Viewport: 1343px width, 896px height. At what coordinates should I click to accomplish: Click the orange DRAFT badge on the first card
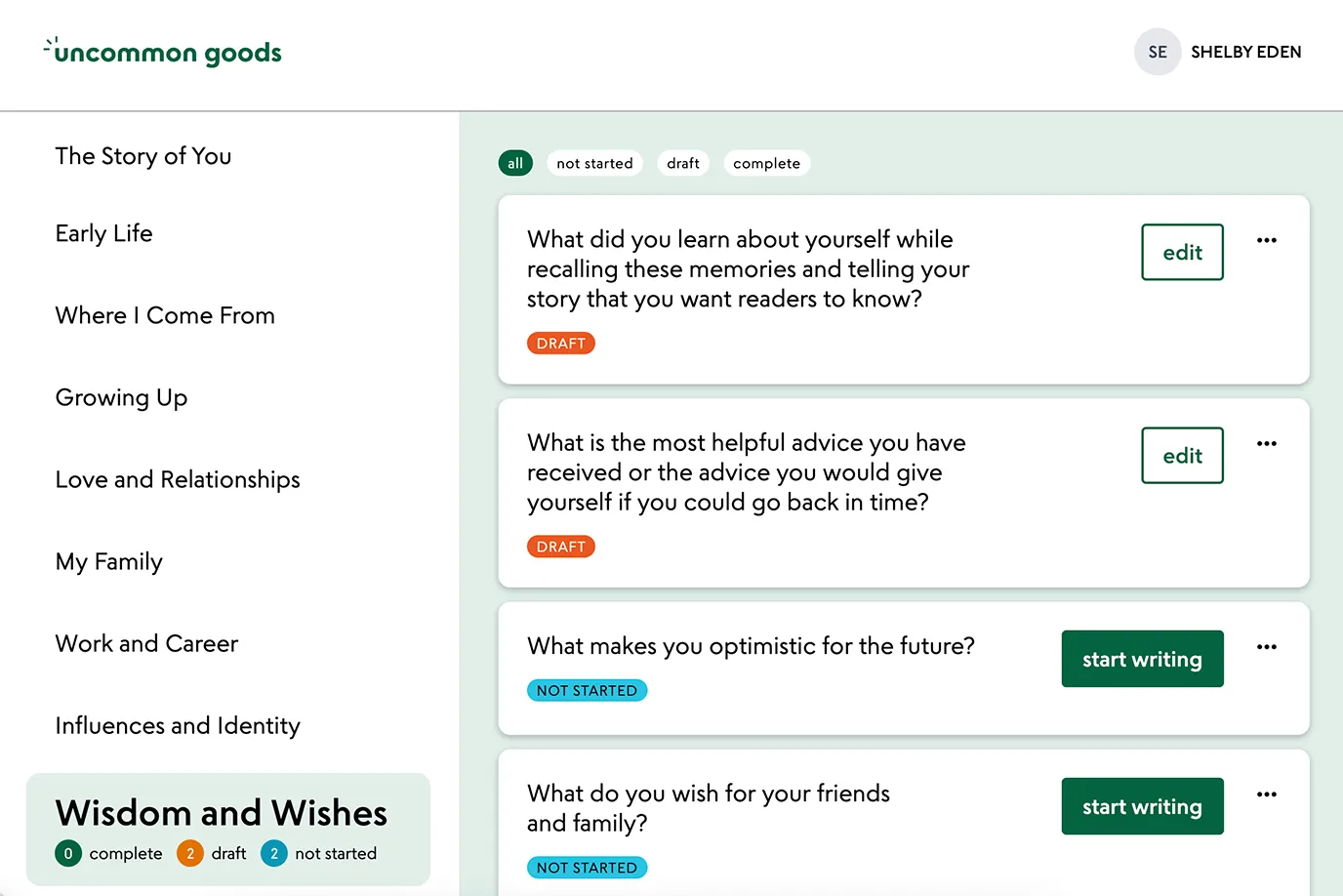tap(560, 343)
